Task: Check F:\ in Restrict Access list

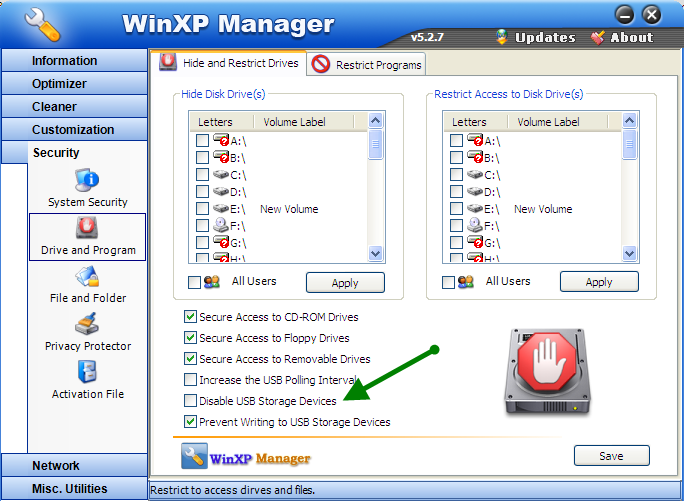Action: pos(456,226)
